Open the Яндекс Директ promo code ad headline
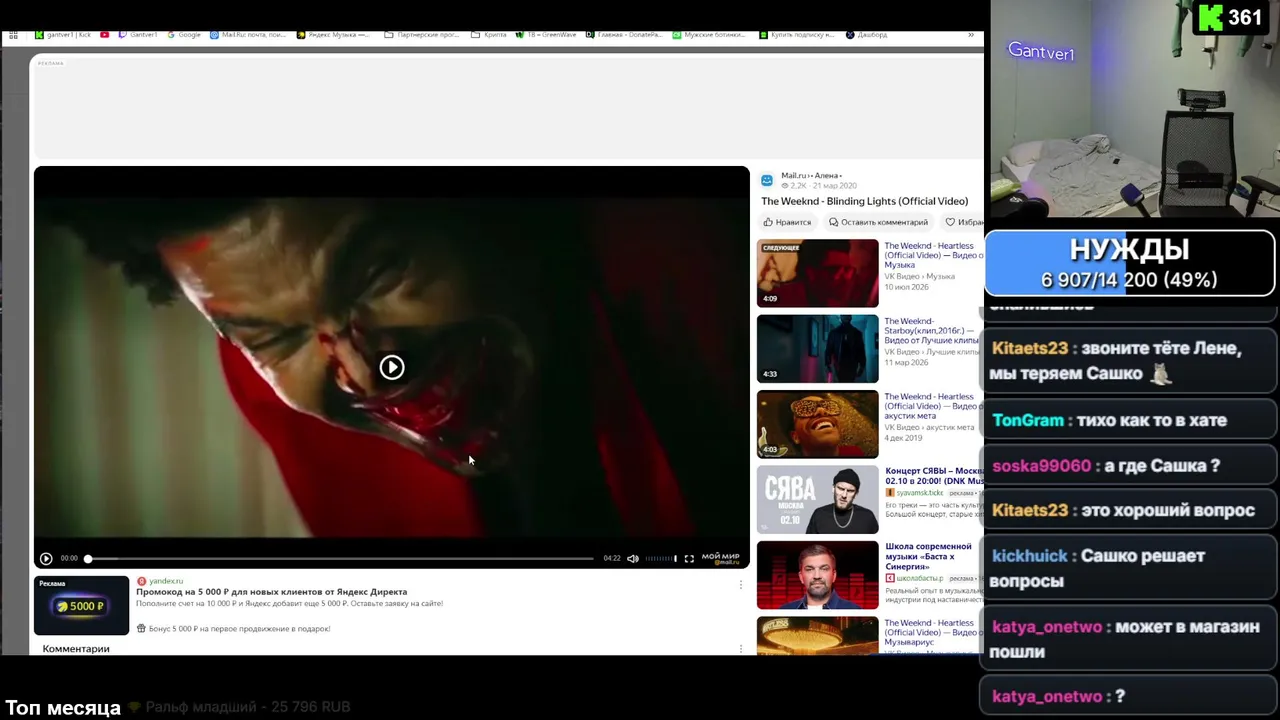1280x720 pixels. (271, 592)
